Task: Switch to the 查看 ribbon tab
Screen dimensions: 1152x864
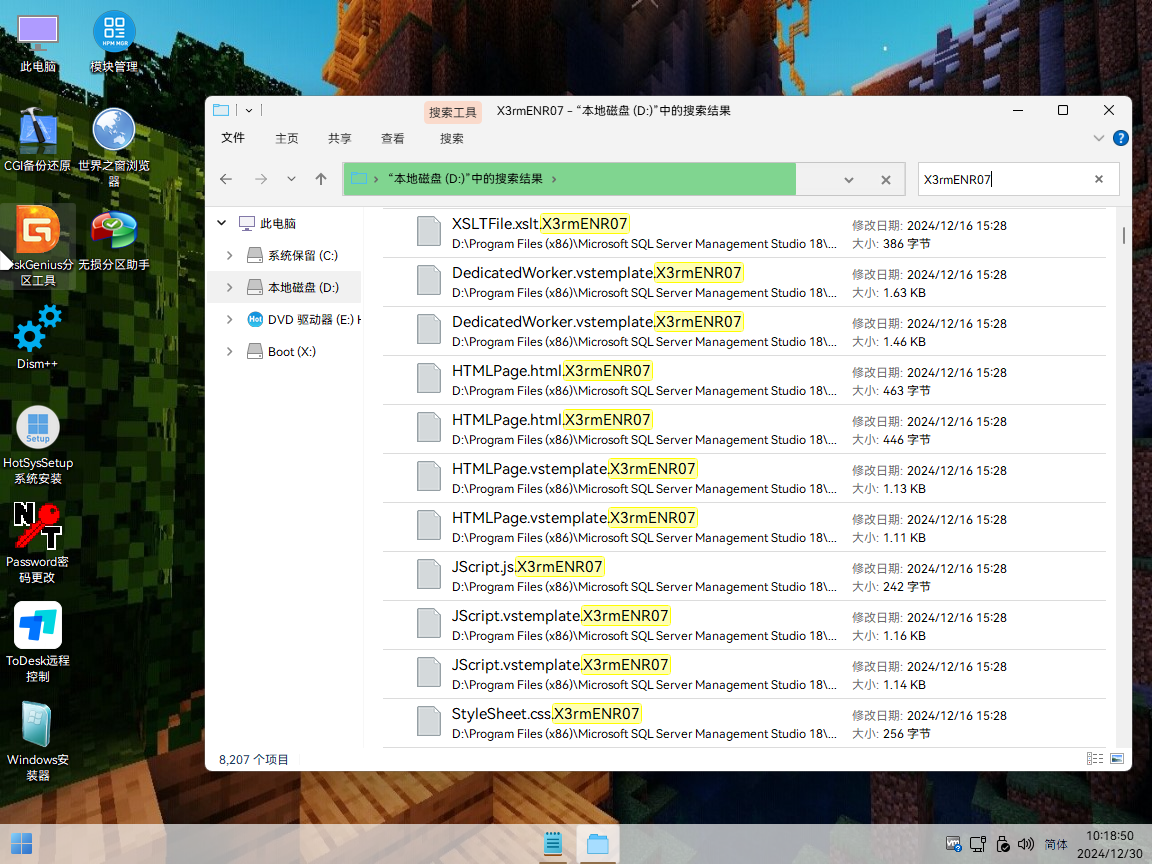Action: point(392,138)
